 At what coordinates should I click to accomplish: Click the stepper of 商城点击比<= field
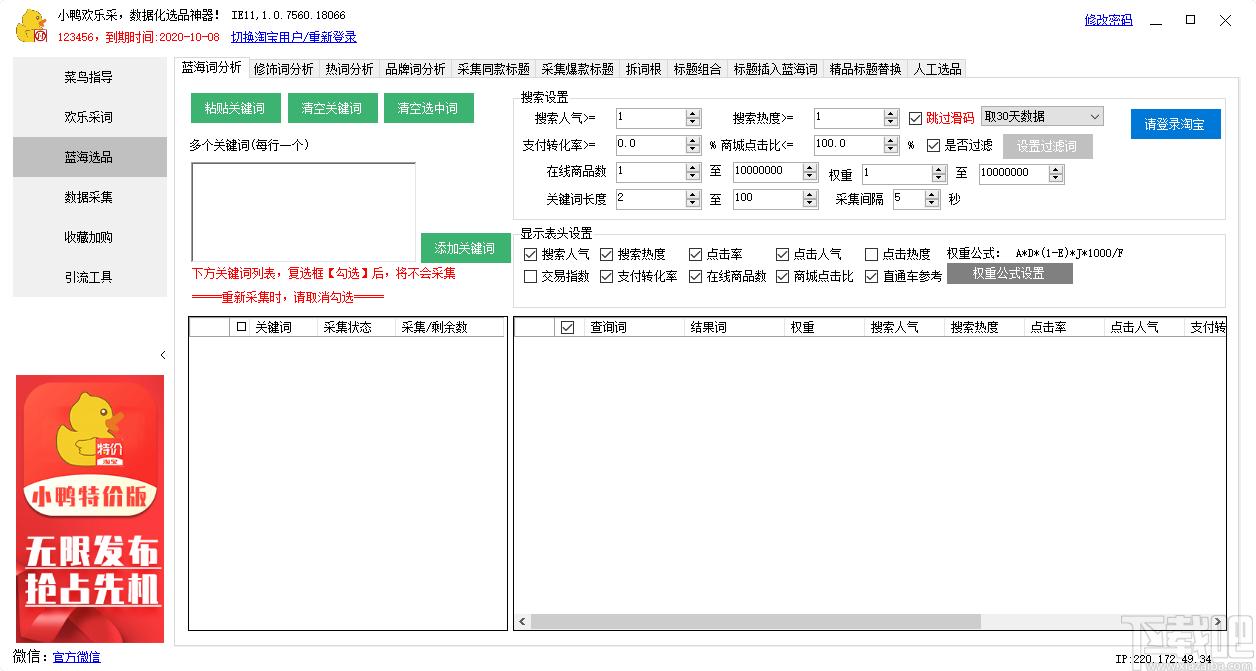[891, 145]
